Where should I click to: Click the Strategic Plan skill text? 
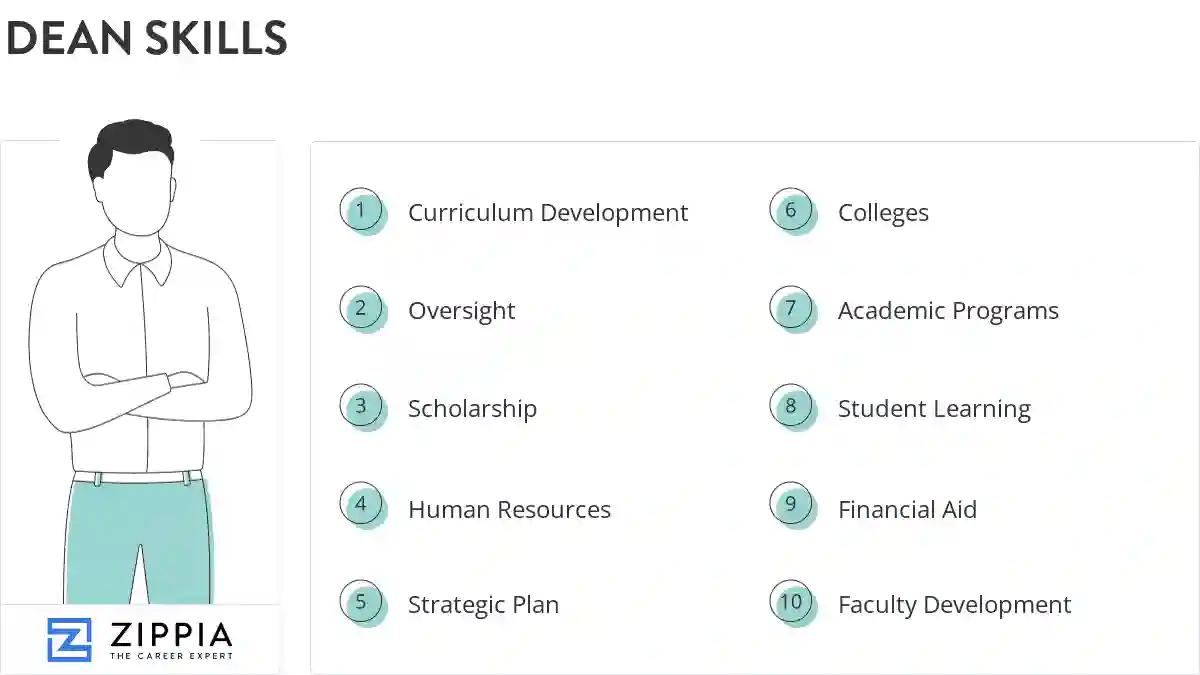[483, 605]
